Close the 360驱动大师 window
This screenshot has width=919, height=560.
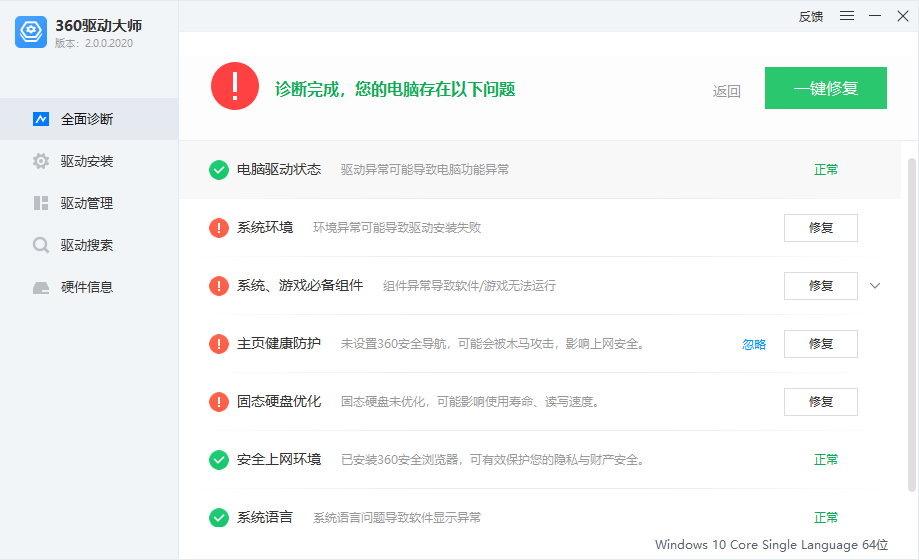click(903, 16)
